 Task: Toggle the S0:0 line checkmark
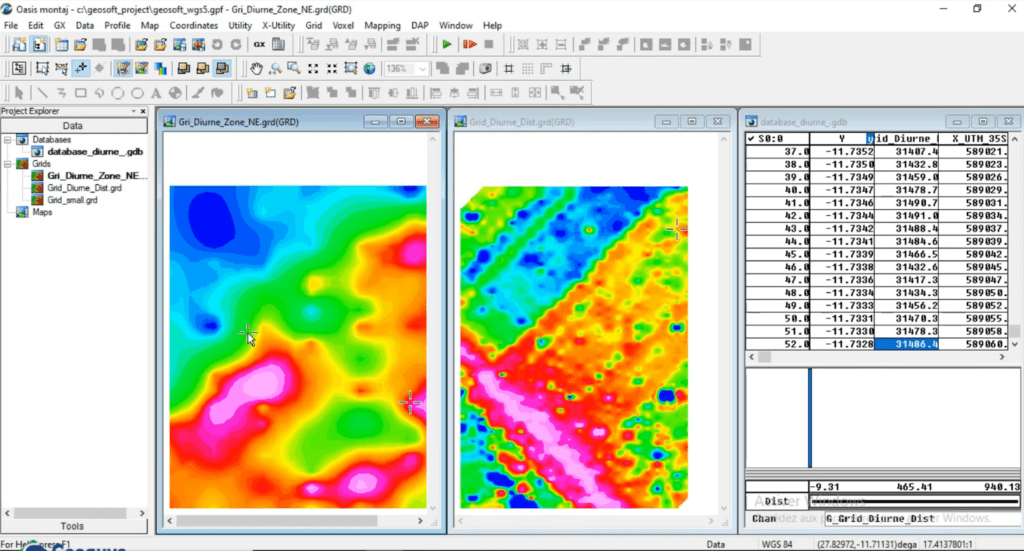click(x=751, y=138)
